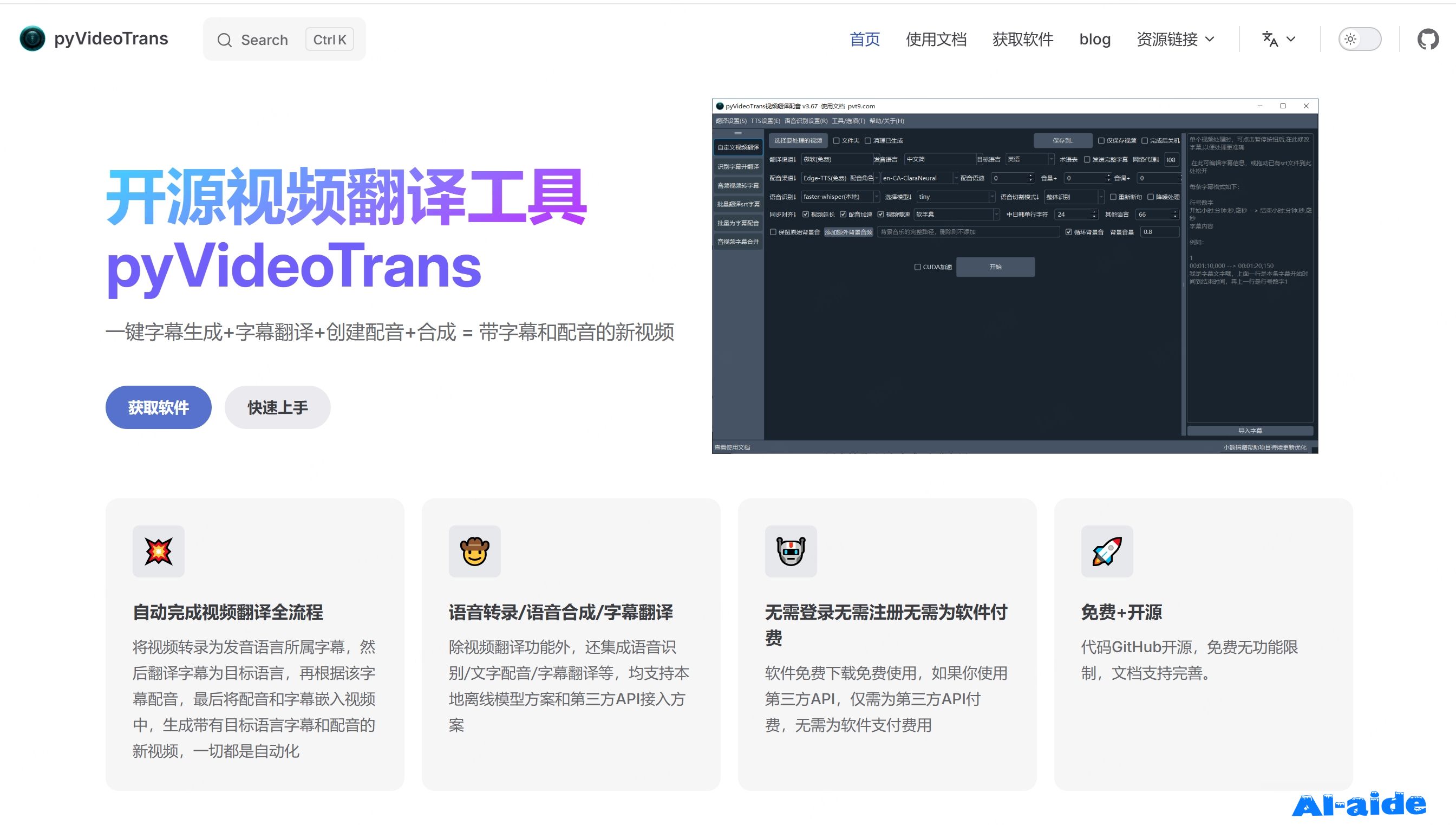The image size is (1456, 825).
Task: Click the blue 获取软件 hero button
Action: (159, 407)
